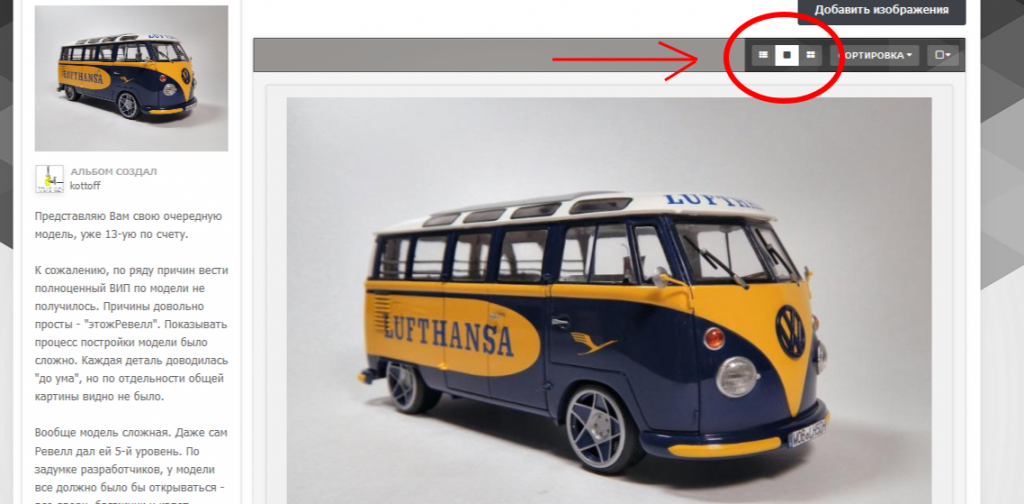Viewport: 1024px width, 504px height.
Task: Open the kottoff profile link
Action: pyautogui.click(x=85, y=185)
